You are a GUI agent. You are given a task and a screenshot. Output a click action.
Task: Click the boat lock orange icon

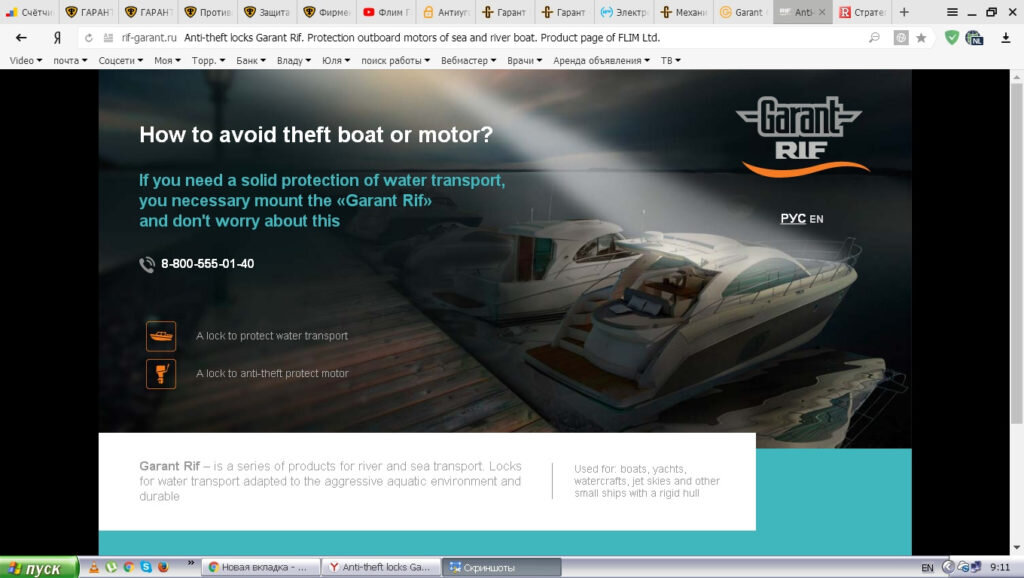click(161, 336)
